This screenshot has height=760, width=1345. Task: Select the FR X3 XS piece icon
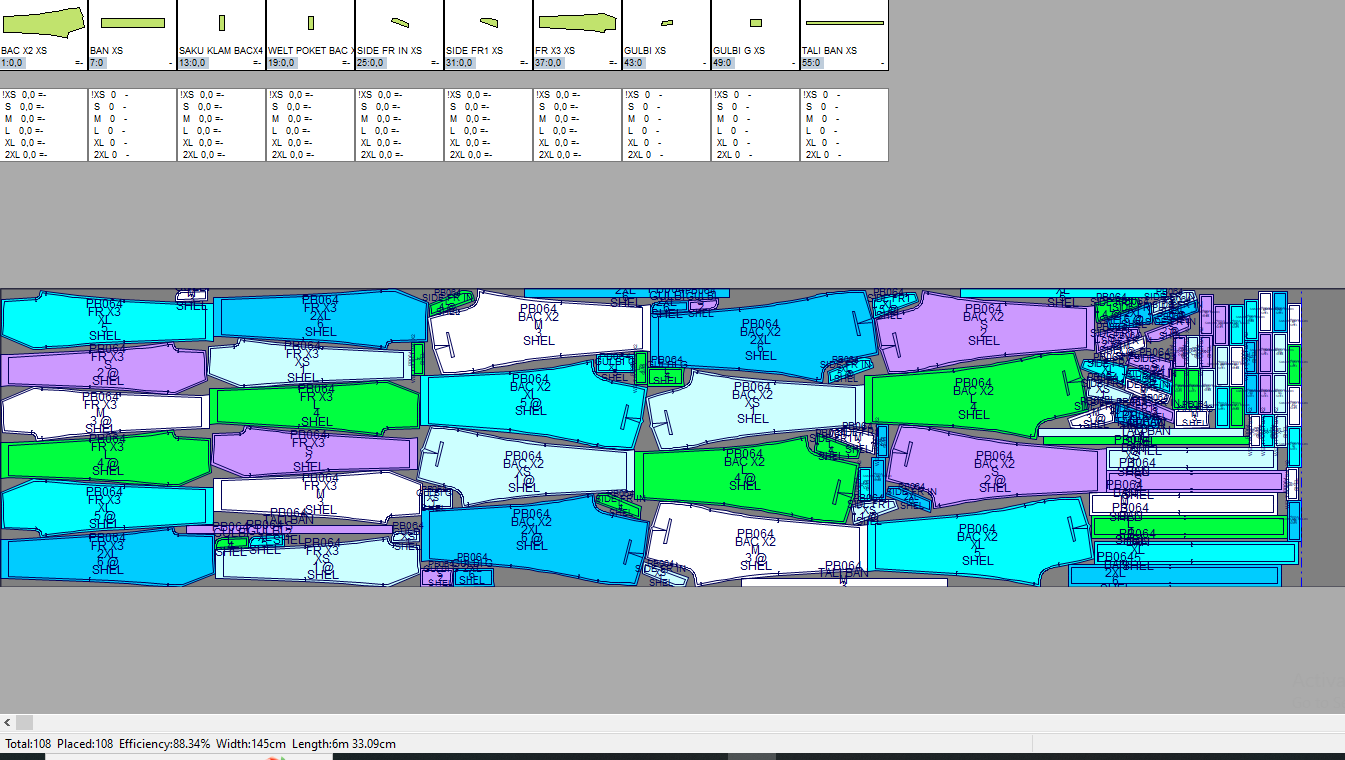(x=576, y=22)
